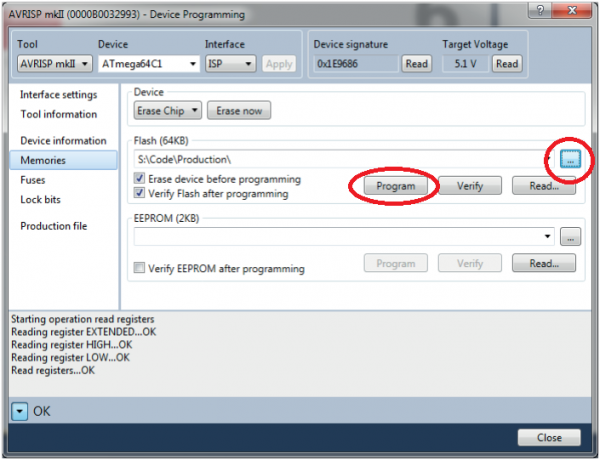Screen dimensions: 600x460
Task: Open the Interface dropdown showing ISP
Action: pos(231,64)
